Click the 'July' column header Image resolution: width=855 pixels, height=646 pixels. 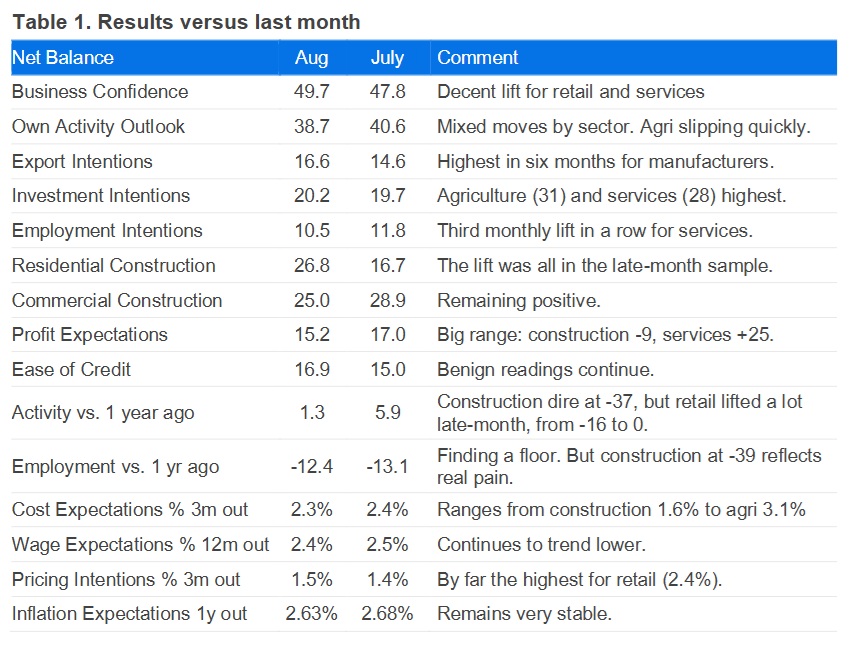387,57
